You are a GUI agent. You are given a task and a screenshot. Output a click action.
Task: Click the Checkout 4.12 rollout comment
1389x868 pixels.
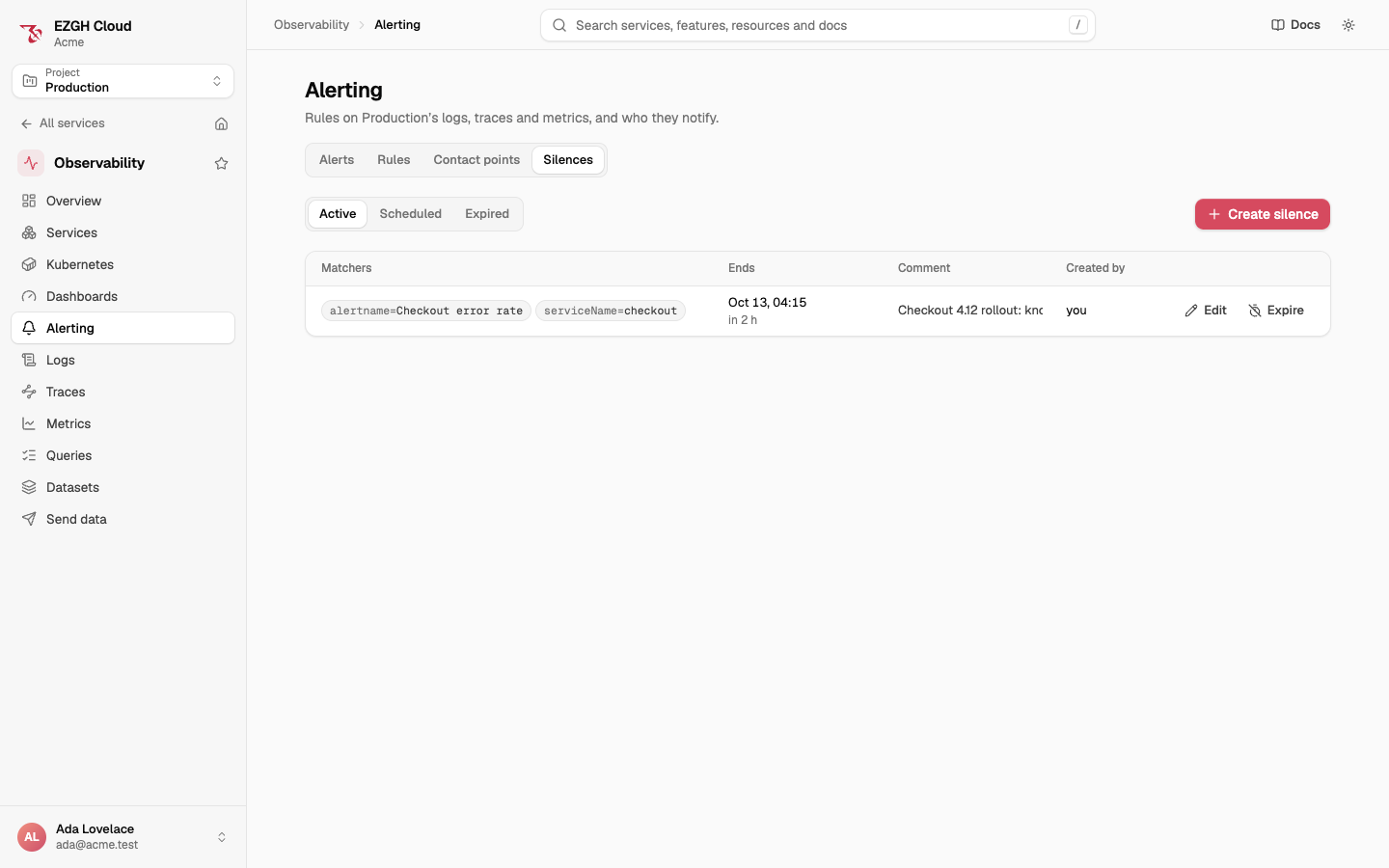pyautogui.click(x=970, y=311)
